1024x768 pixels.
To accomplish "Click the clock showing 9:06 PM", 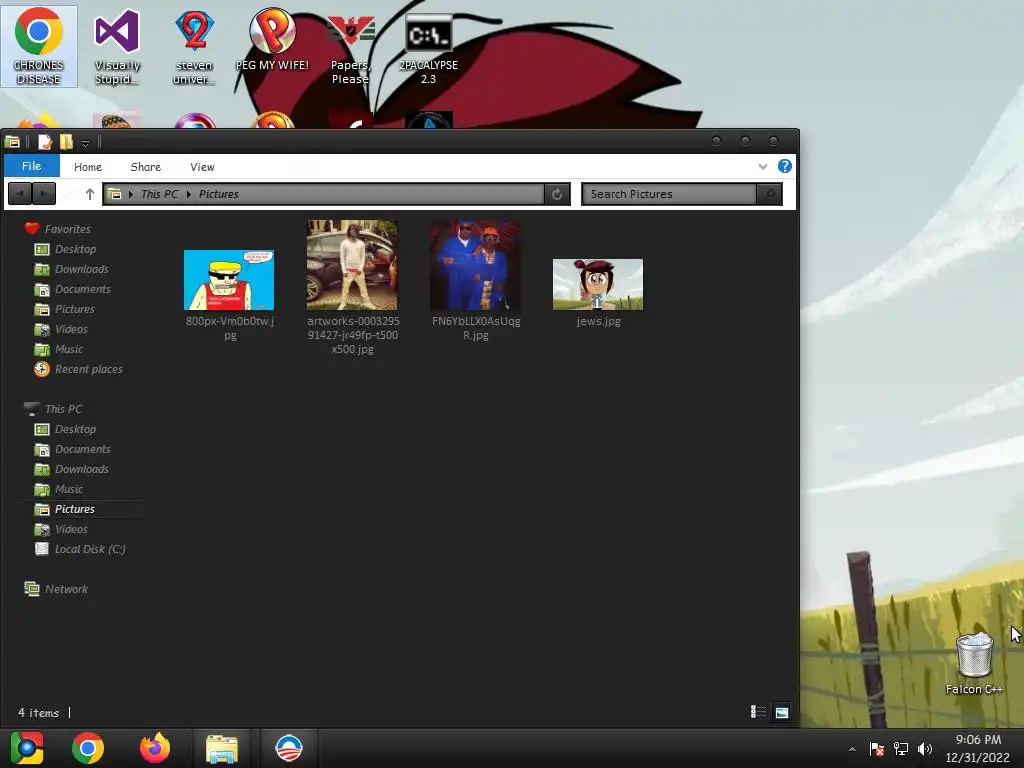I will [x=978, y=740].
